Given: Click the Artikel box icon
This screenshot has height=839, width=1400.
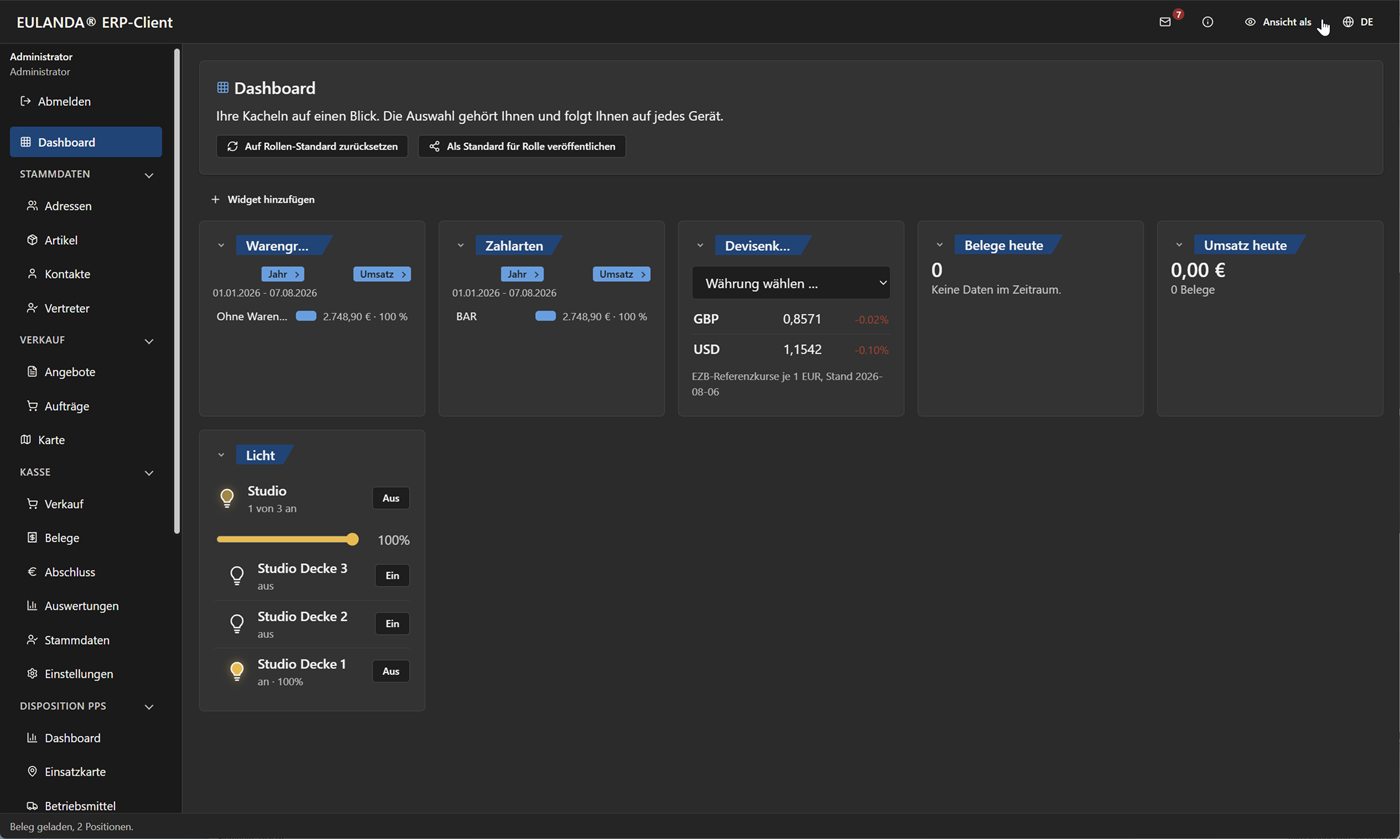Looking at the screenshot, I should click(32, 240).
